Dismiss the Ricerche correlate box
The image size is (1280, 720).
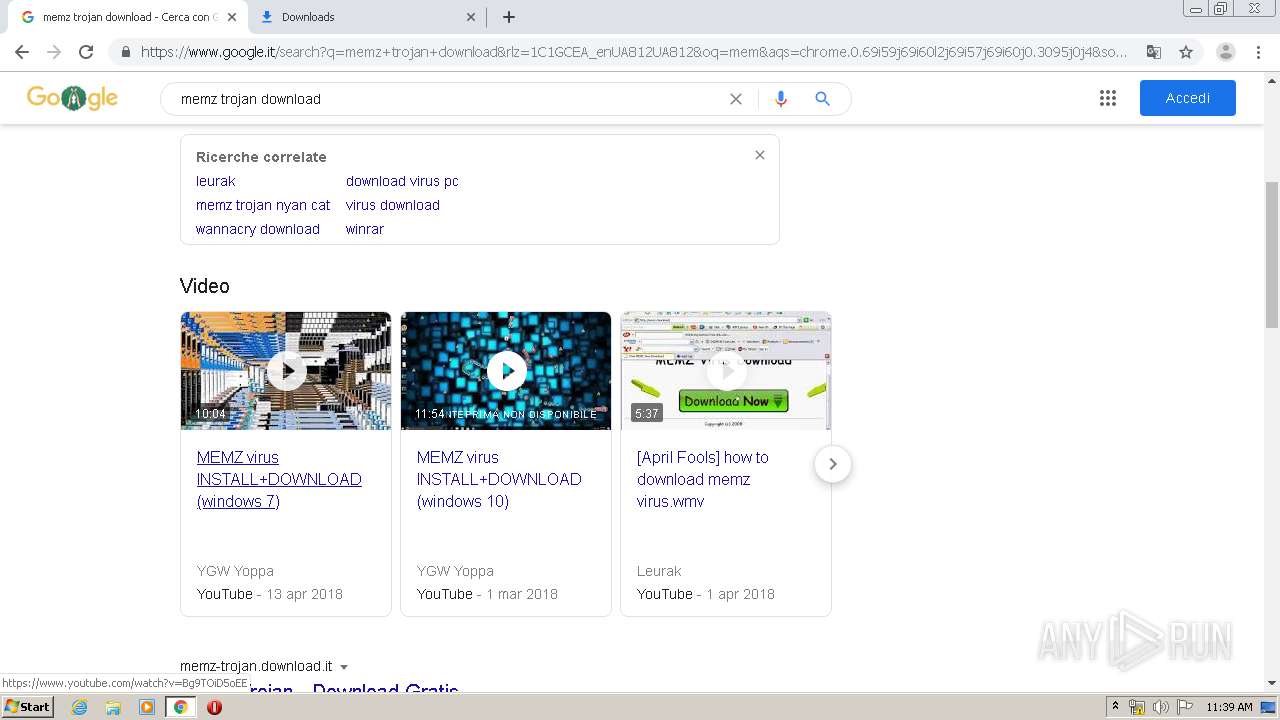pyautogui.click(x=760, y=155)
